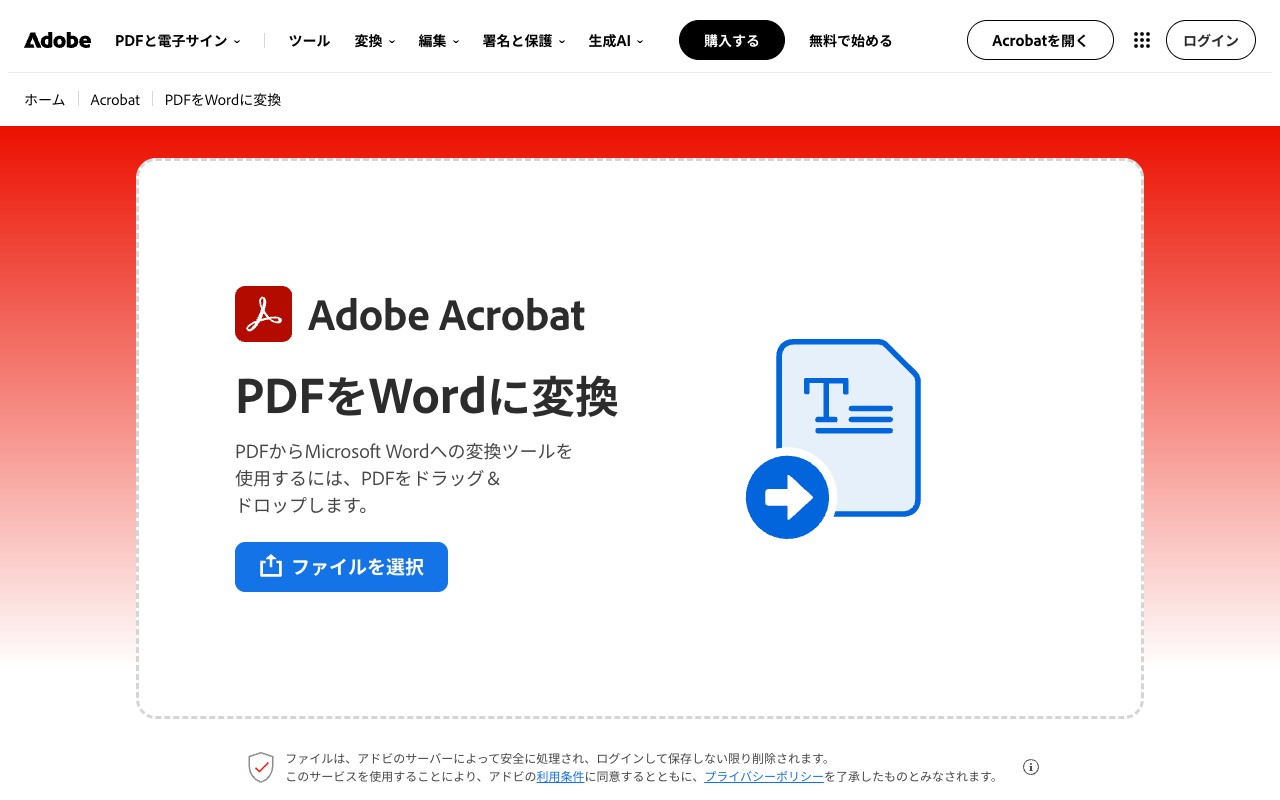The width and height of the screenshot is (1280, 800).
Task: Click the red Acrobat PDF logo icon
Action: [x=264, y=314]
